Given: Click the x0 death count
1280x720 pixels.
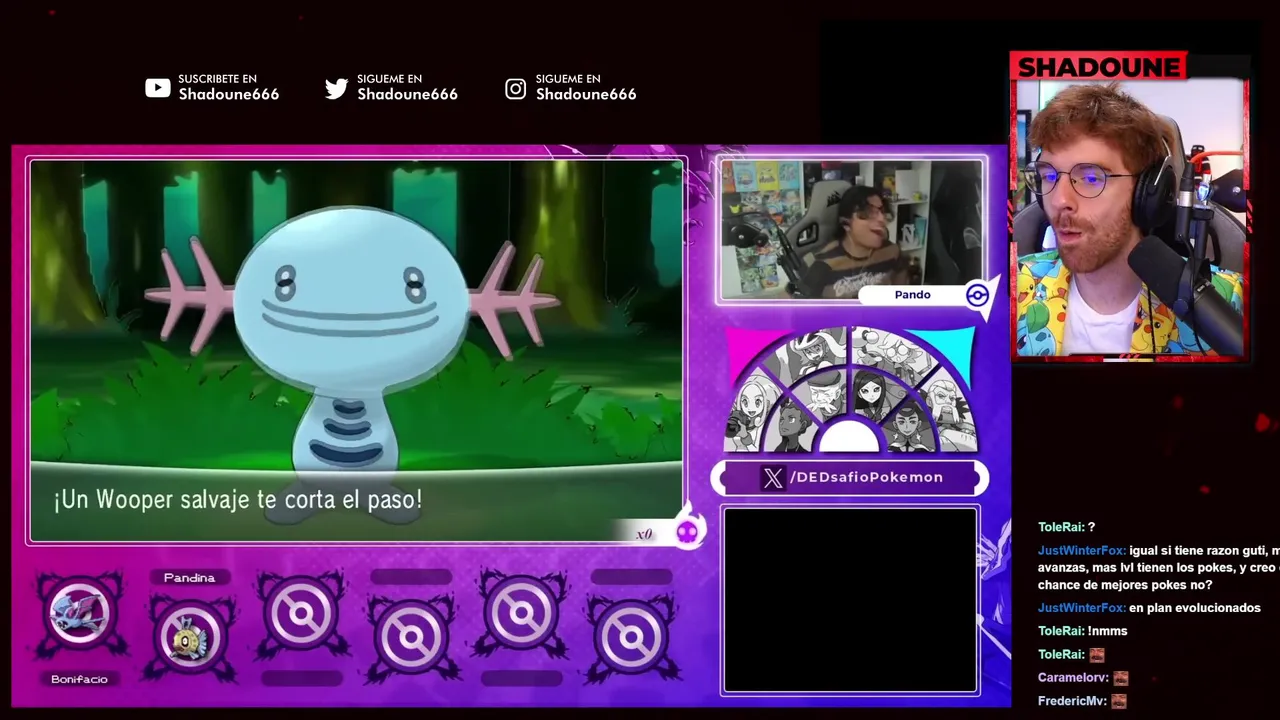Looking at the screenshot, I should click(644, 534).
